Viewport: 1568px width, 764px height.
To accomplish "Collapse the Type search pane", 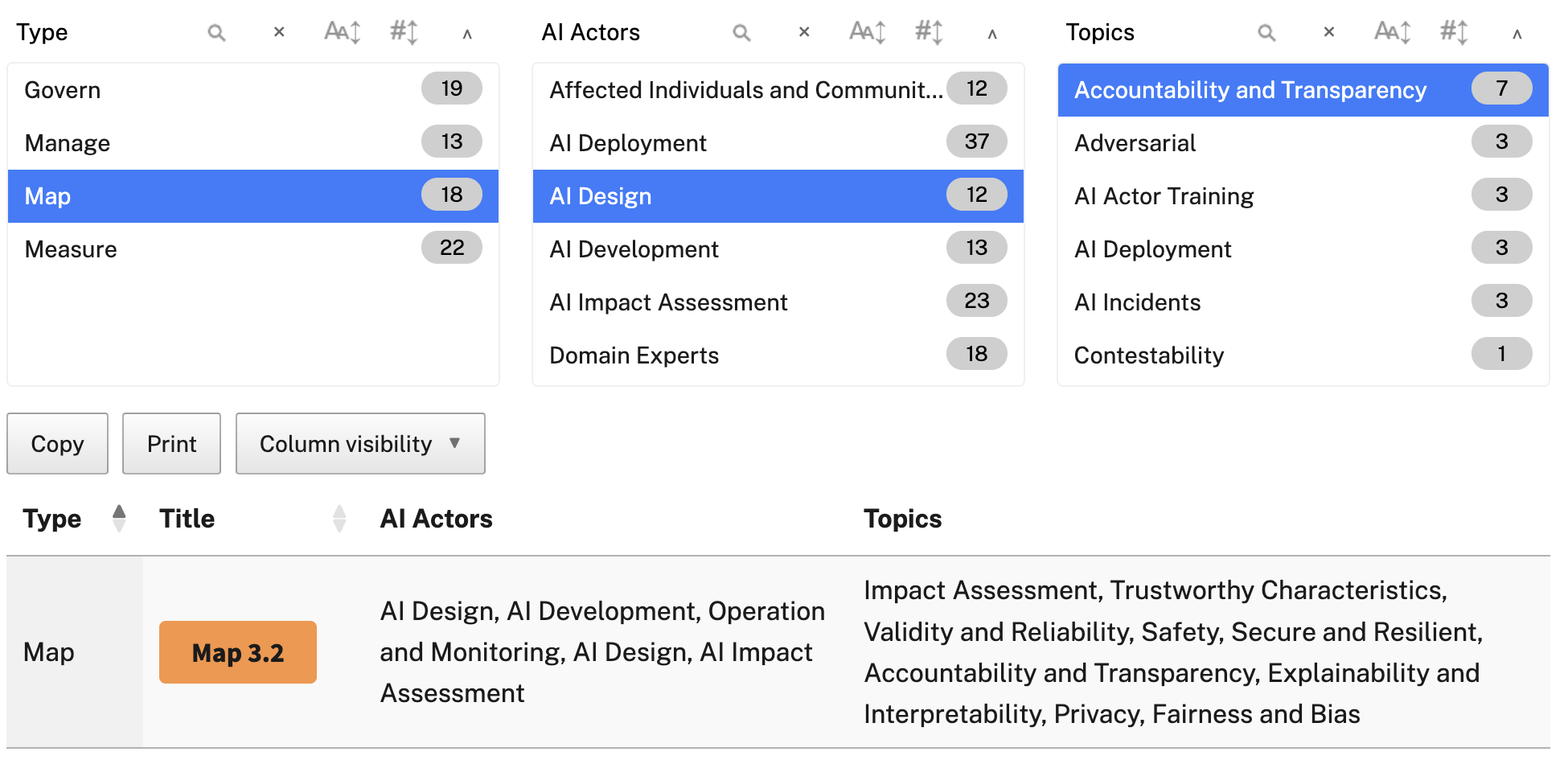I will (467, 34).
